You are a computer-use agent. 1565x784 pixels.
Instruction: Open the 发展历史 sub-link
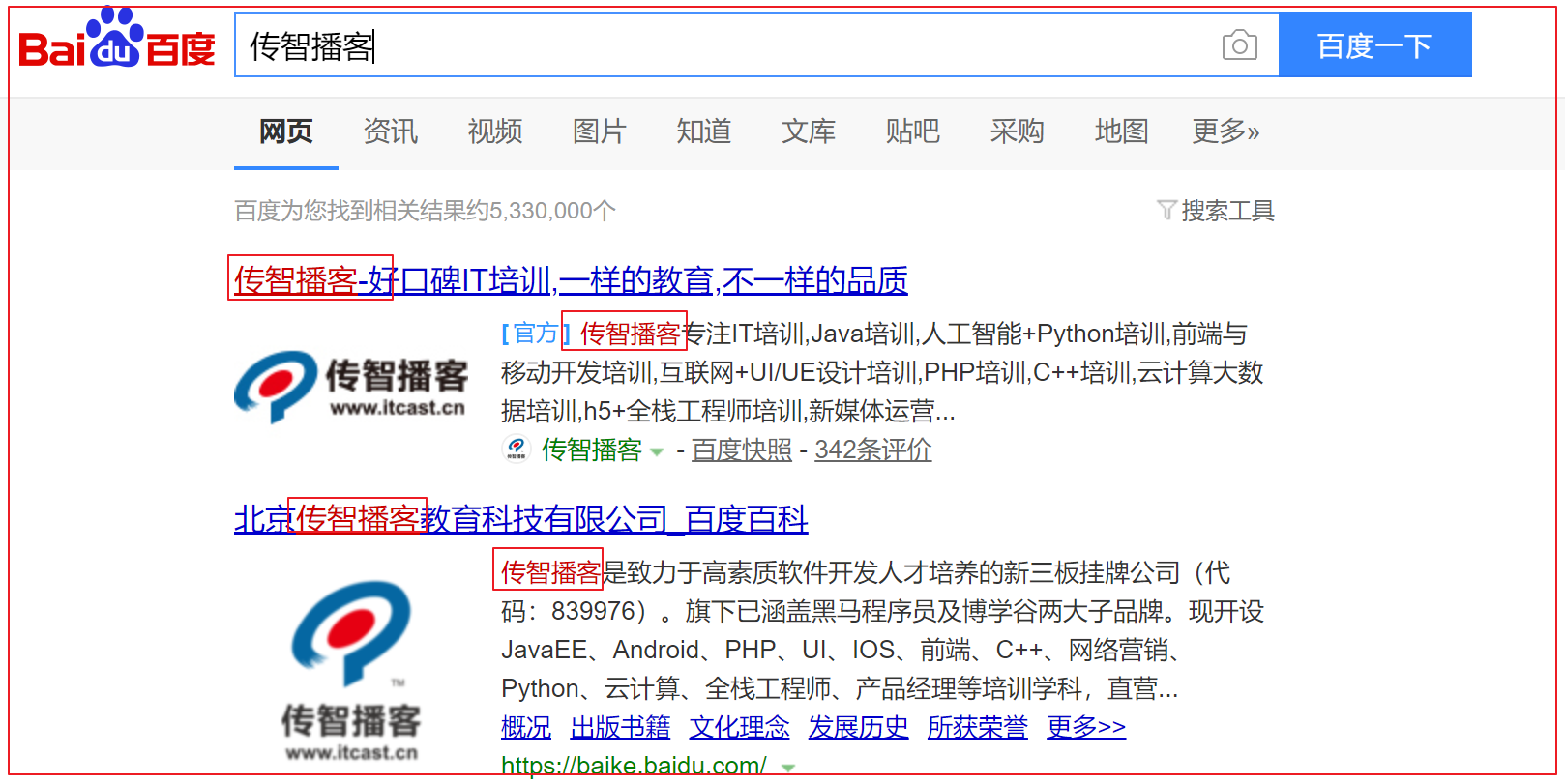point(859,727)
